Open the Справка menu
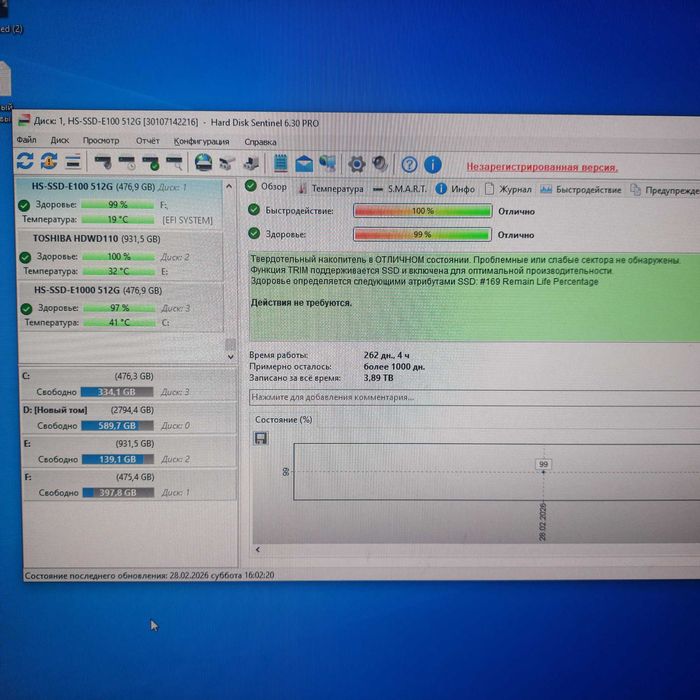 [260, 142]
